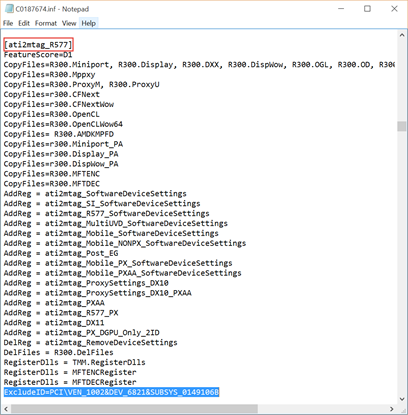
Task: Open the File menu
Action: 8,23
